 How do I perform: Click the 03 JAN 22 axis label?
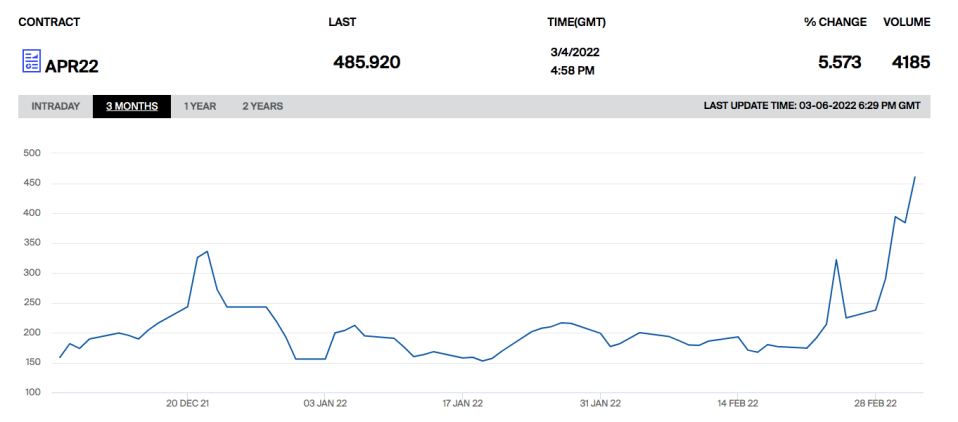pyautogui.click(x=325, y=403)
